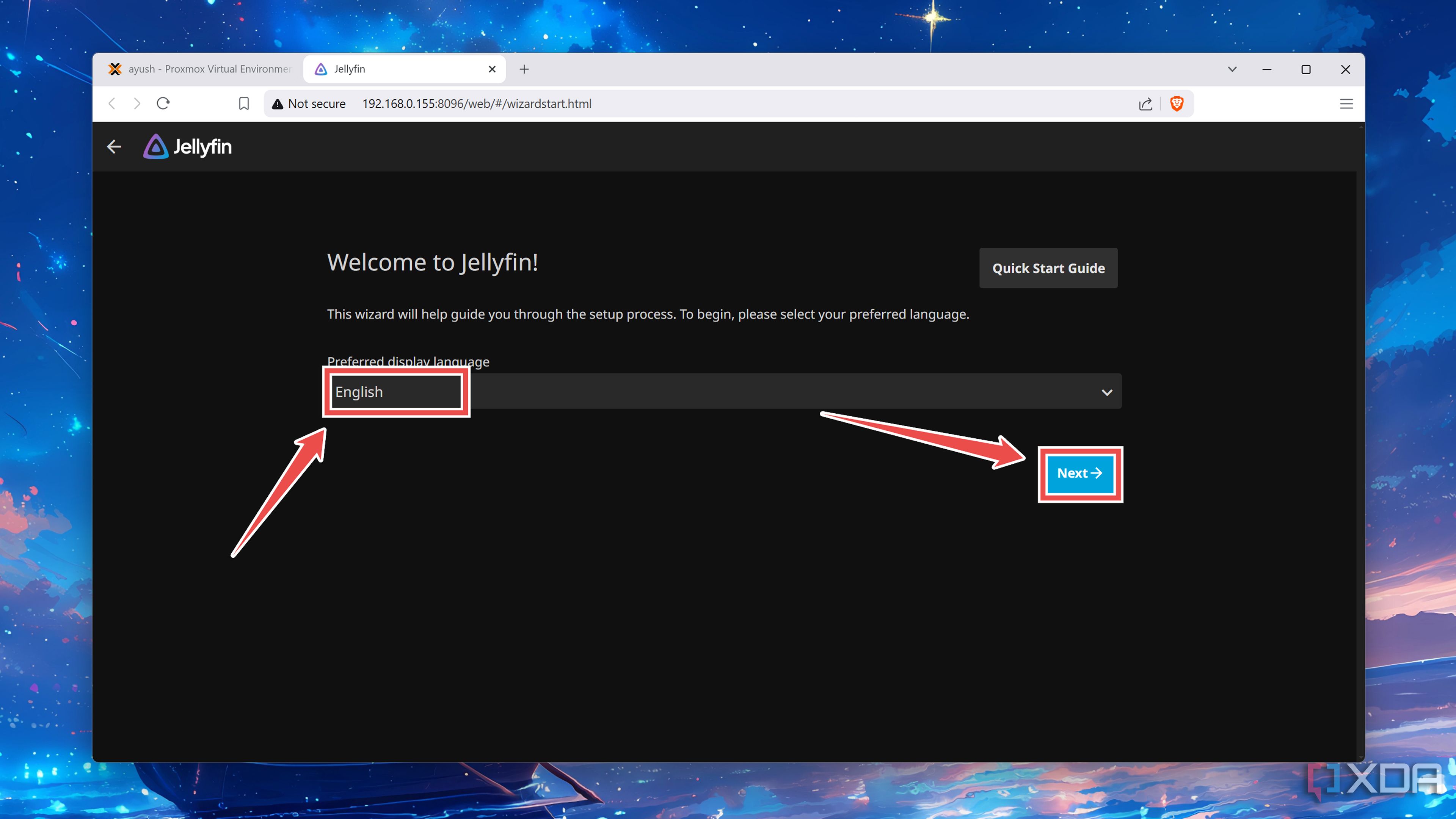Click the browser back navigation arrow

click(x=111, y=104)
